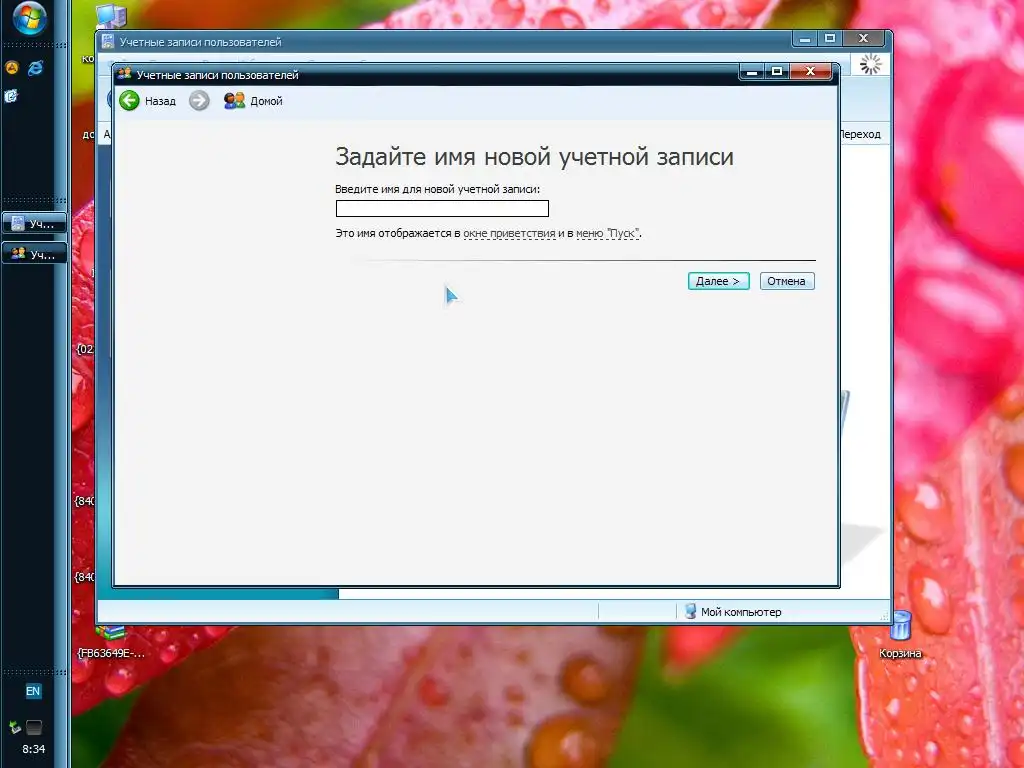Click the loading spinner icon in back window
This screenshot has height=768, width=1024.
click(x=870, y=64)
